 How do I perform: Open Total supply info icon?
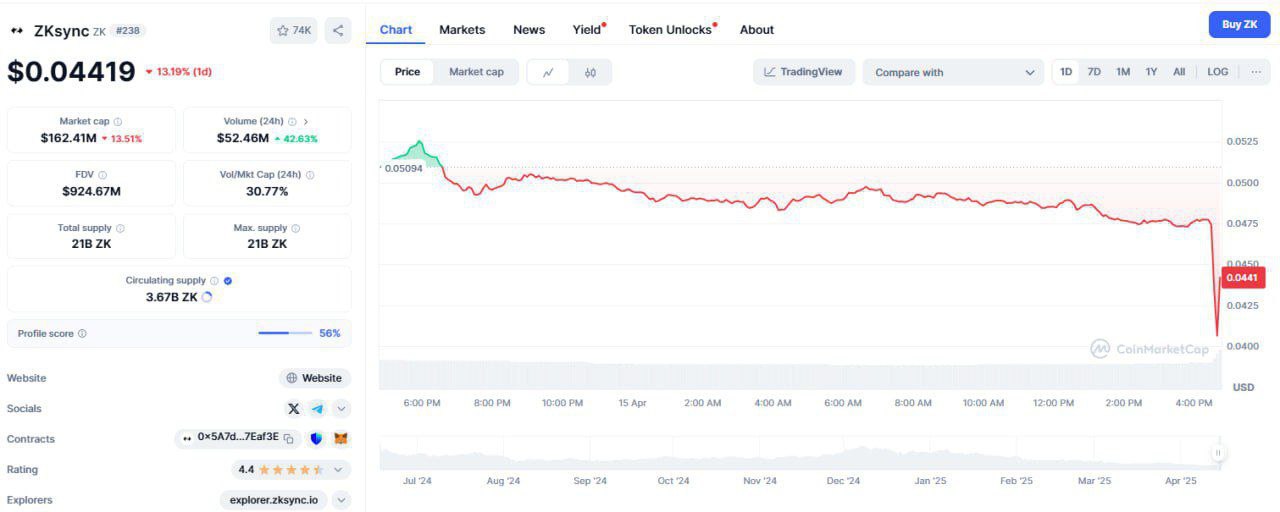pos(121,228)
